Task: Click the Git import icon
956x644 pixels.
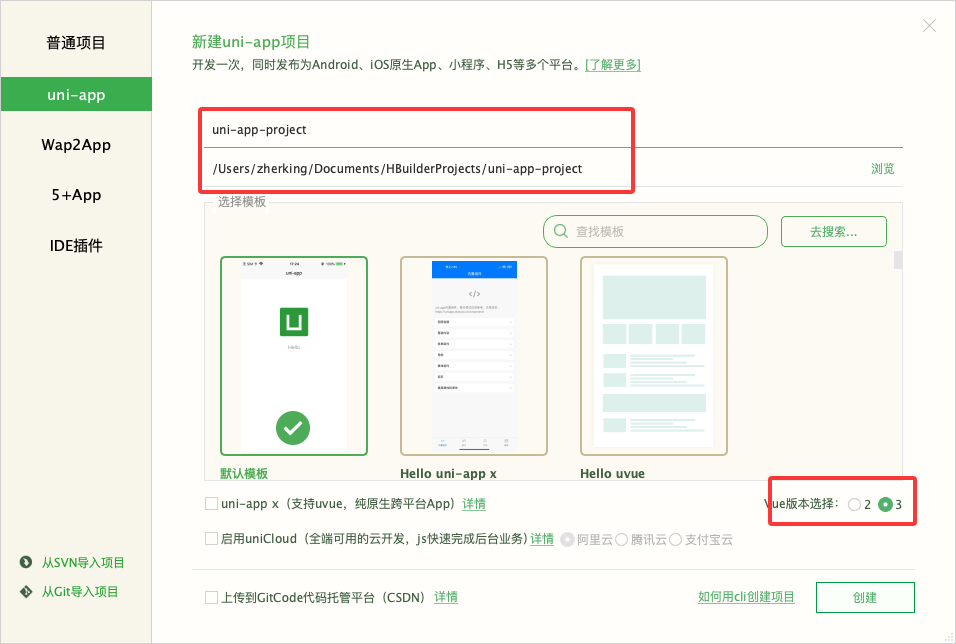Action: (x=26, y=592)
